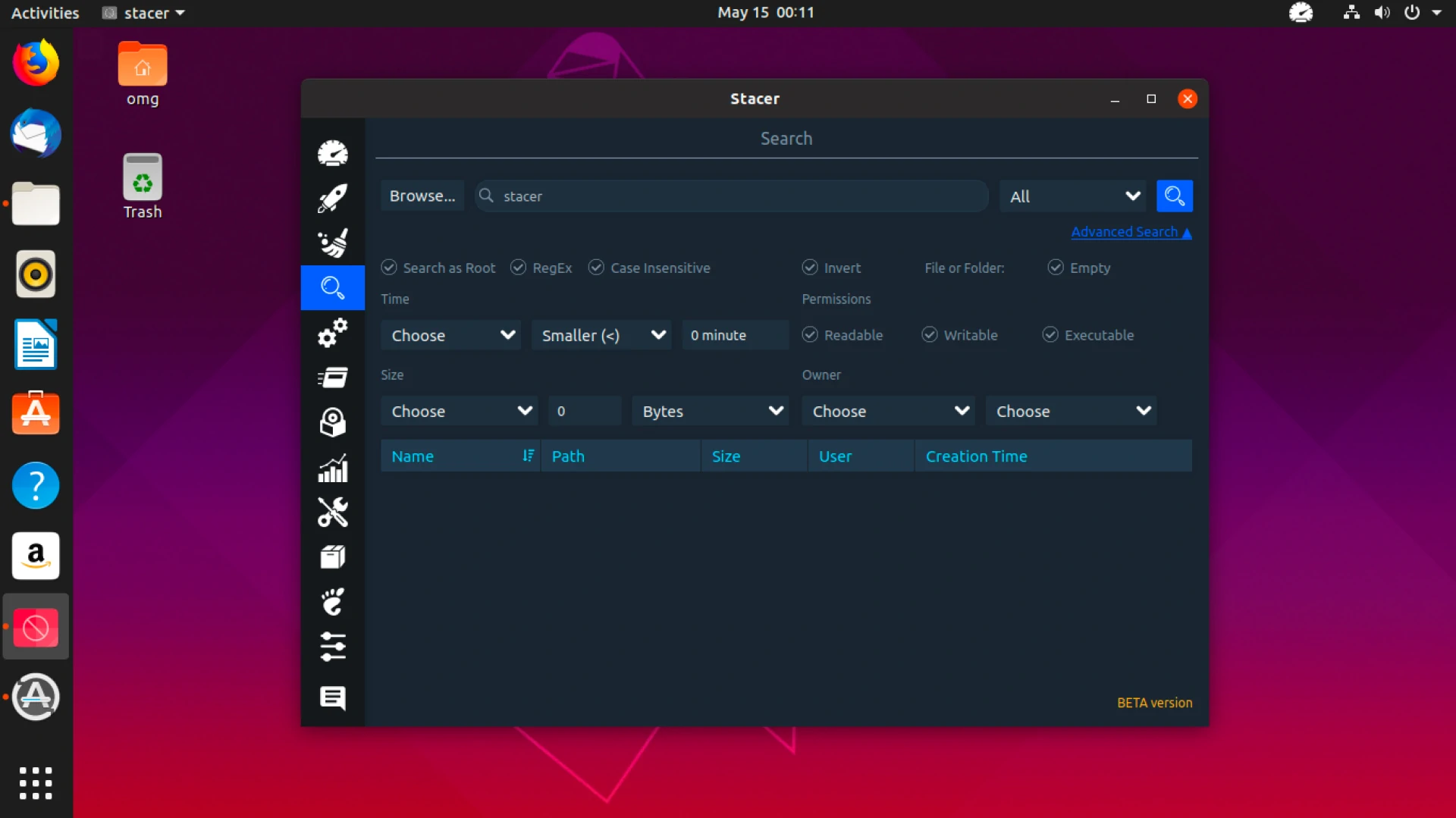
Task: Open the All file type dropdown
Action: point(1074,196)
